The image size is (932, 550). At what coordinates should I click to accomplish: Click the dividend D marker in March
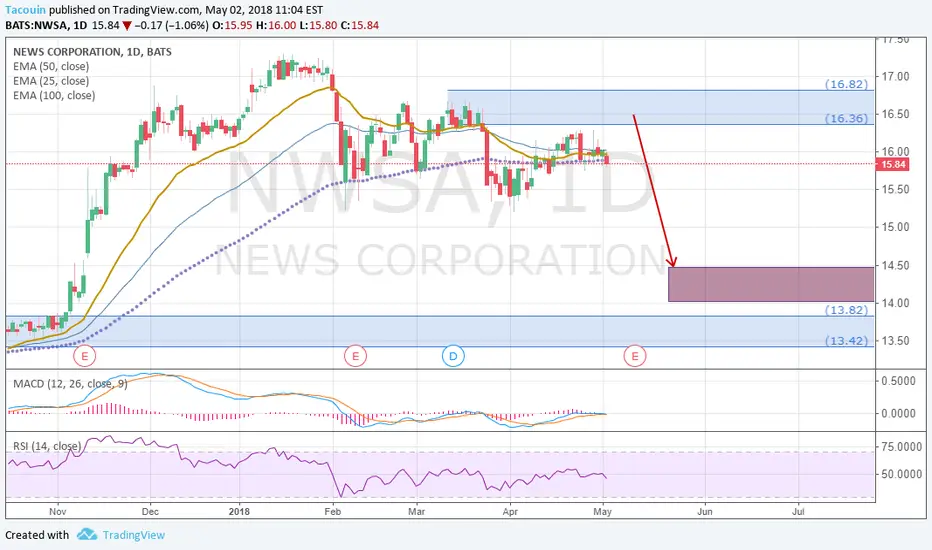(453, 356)
